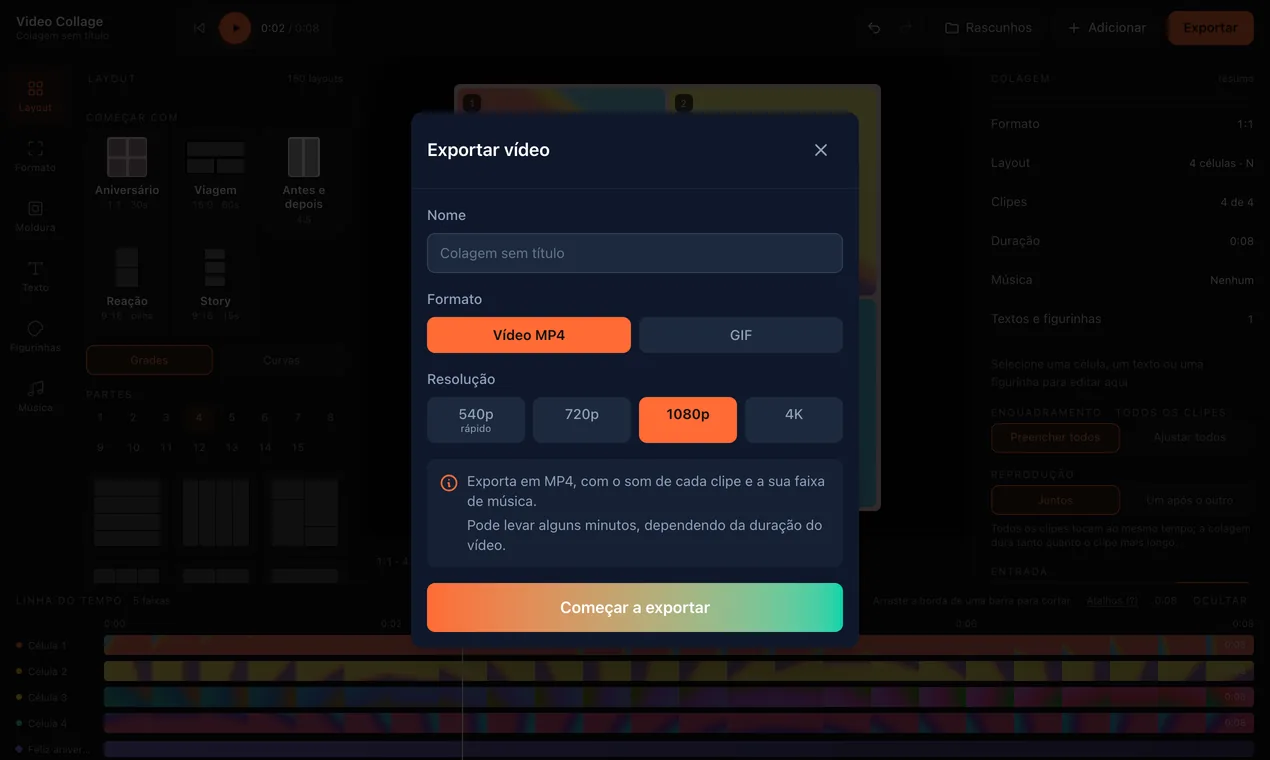Click Preencher todos button
This screenshot has width=1270, height=760.
(1055, 437)
